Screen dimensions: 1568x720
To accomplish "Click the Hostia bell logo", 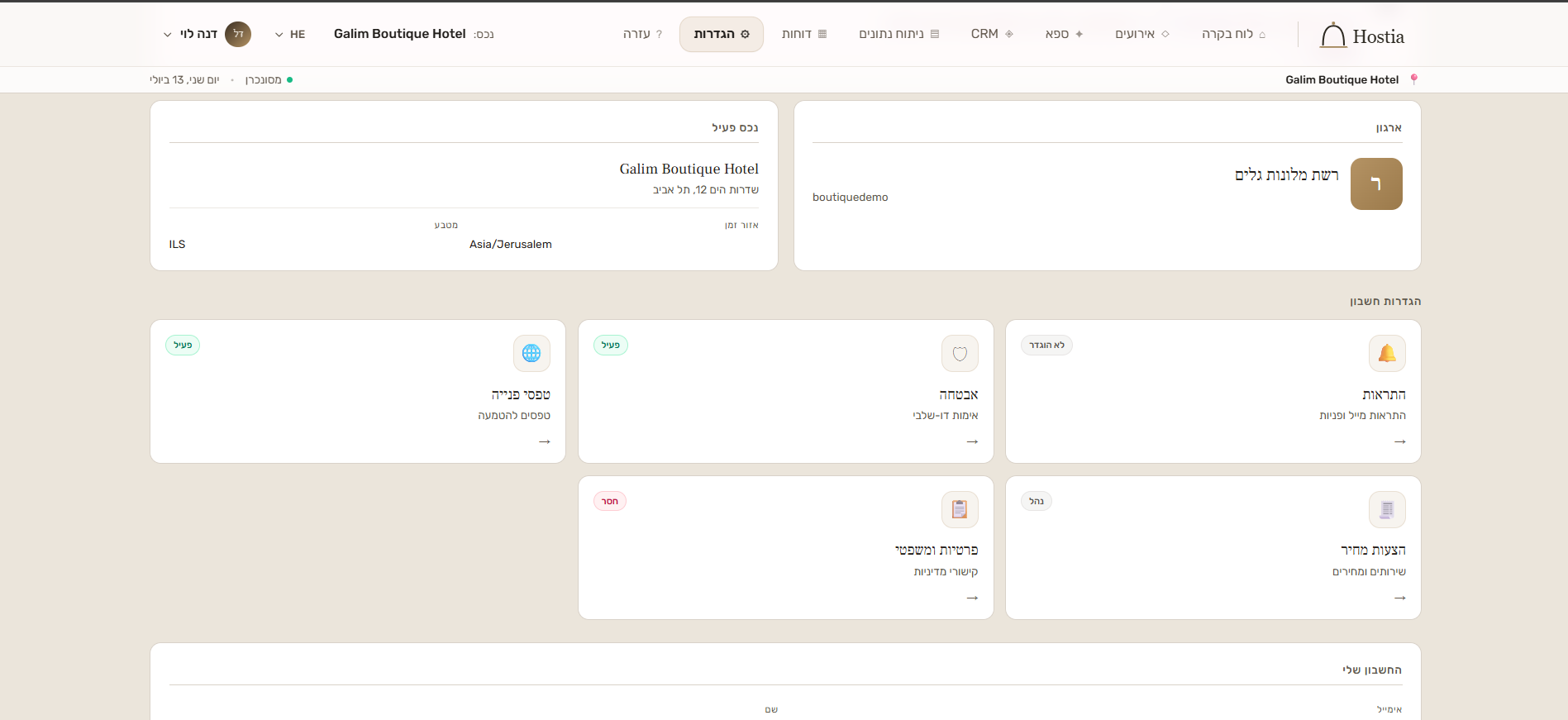I will coord(1332,36).
